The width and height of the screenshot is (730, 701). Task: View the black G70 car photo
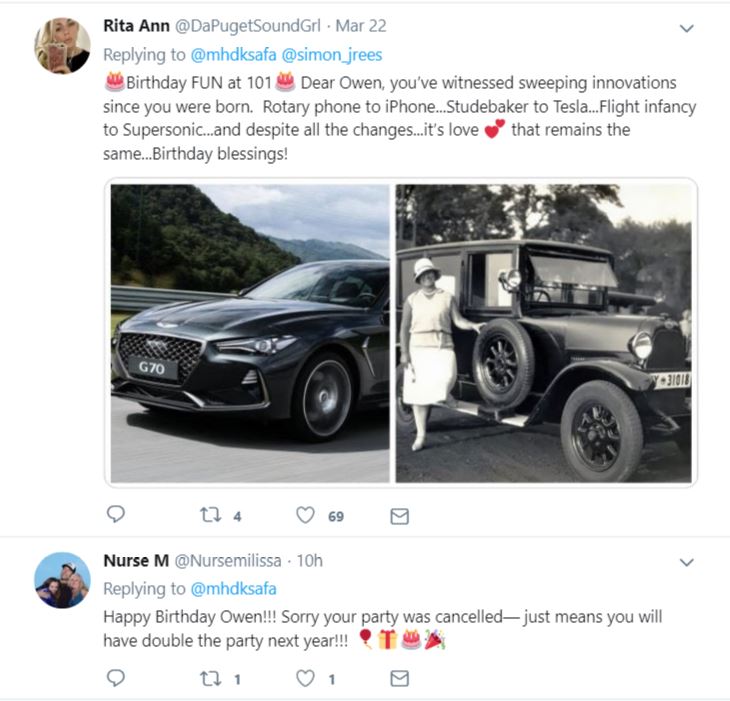[250, 333]
